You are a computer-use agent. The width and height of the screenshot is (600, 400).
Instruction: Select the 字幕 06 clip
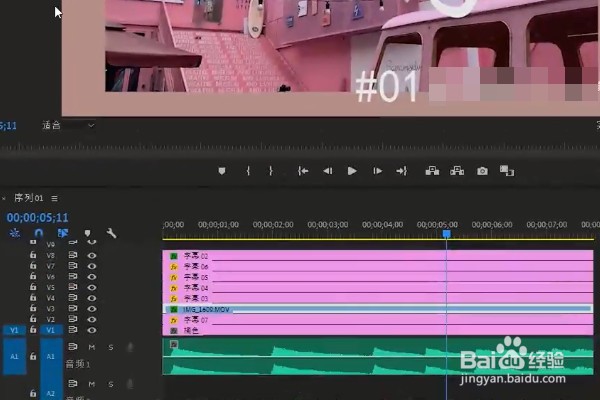click(x=378, y=266)
